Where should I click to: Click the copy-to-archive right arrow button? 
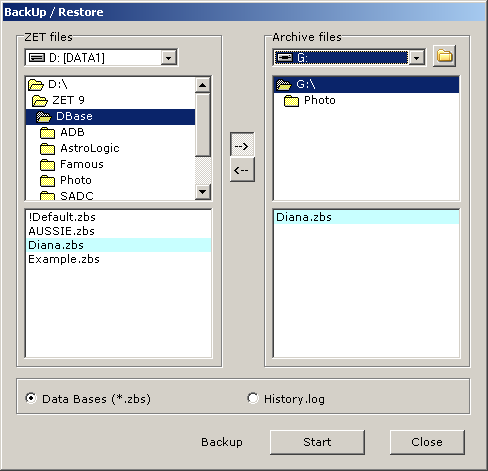click(242, 145)
